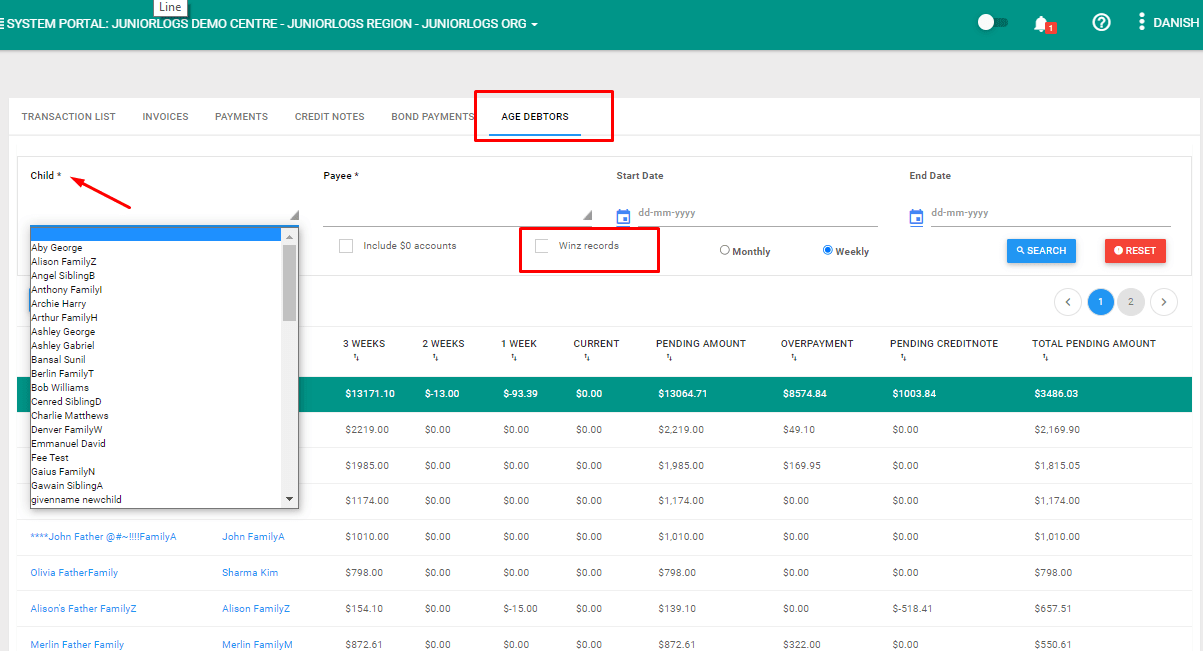Go to the next page with right chevron

pos(1164,301)
